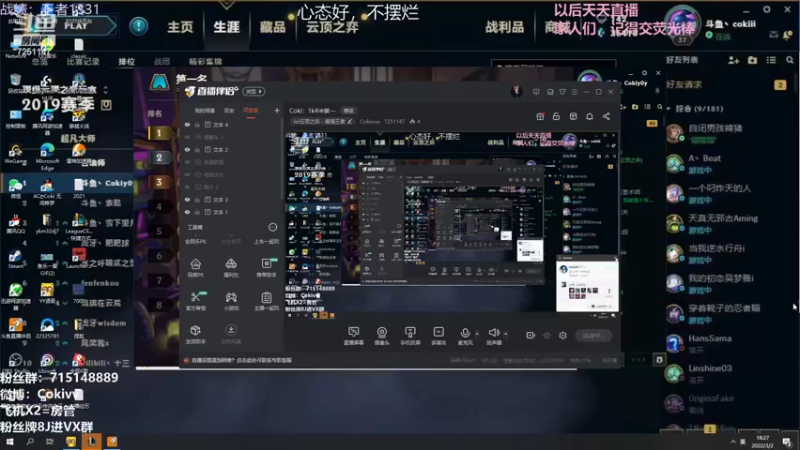This screenshot has width=800, height=450.
Task: Click the 修改 button next to stream title
Action: (348, 111)
